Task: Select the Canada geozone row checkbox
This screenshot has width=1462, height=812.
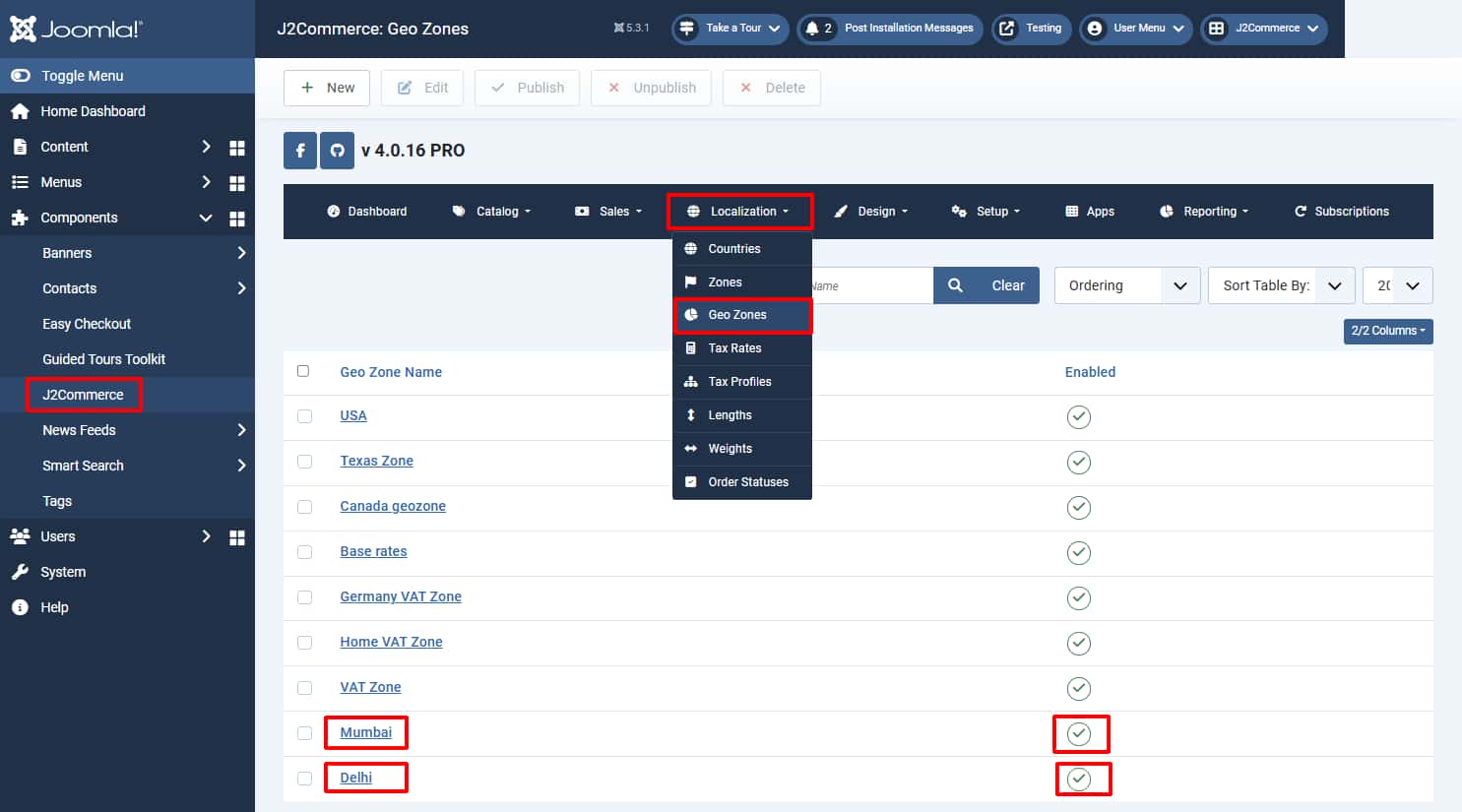Action: click(305, 507)
